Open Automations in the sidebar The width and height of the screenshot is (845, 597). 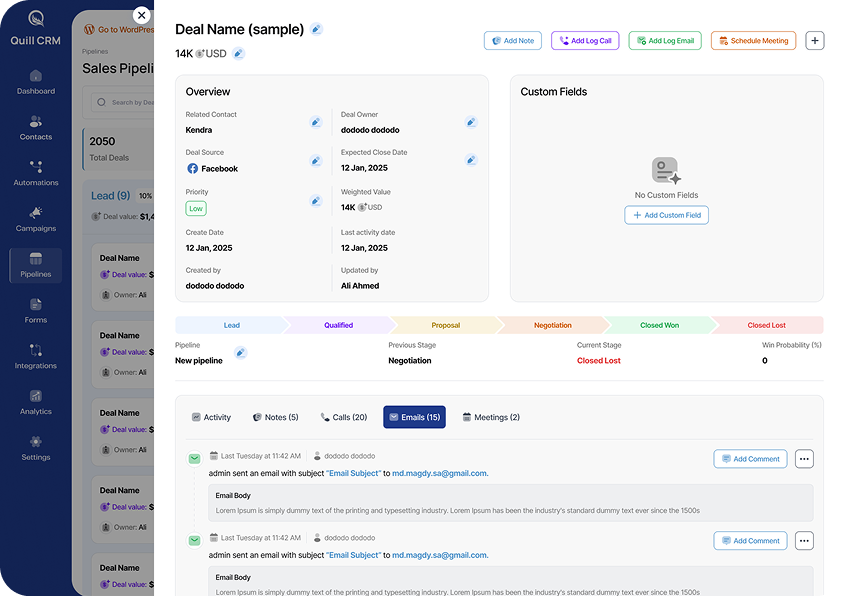pos(36,173)
